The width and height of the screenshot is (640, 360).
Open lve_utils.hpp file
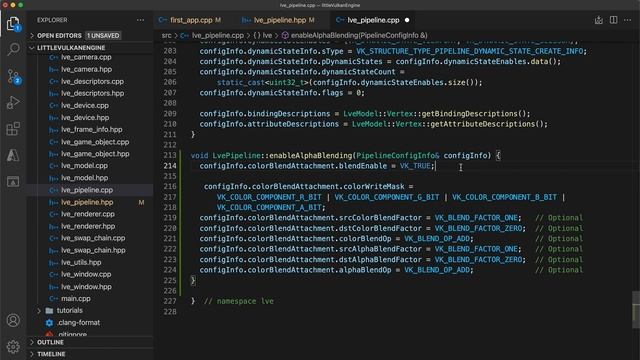(x=81, y=262)
